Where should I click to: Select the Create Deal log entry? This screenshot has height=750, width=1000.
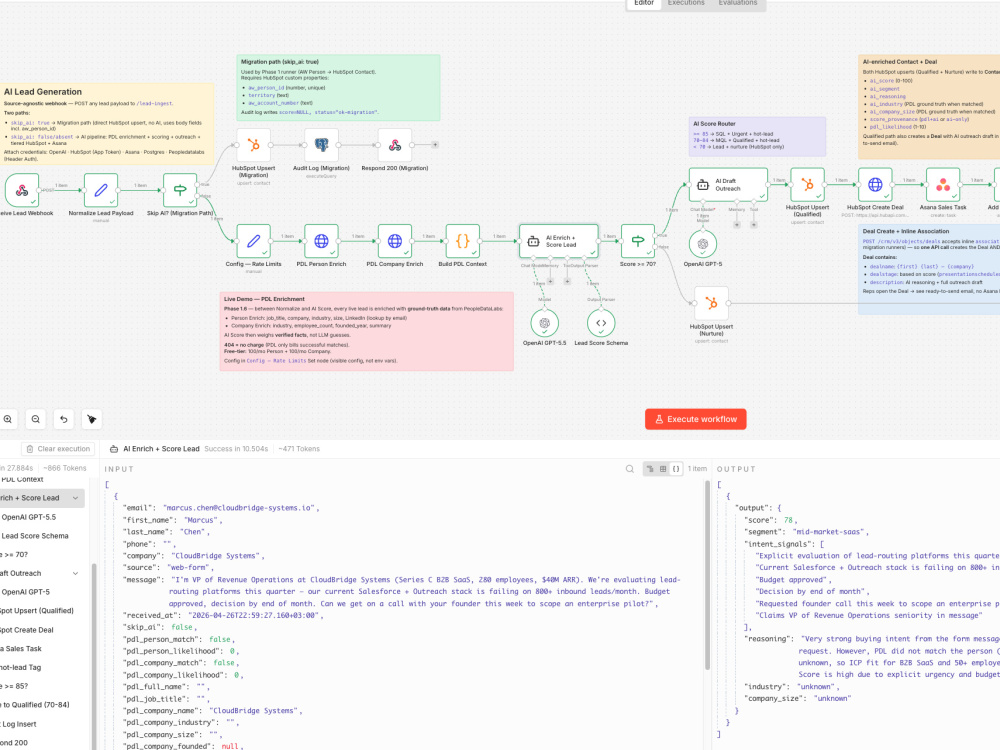coord(27,630)
